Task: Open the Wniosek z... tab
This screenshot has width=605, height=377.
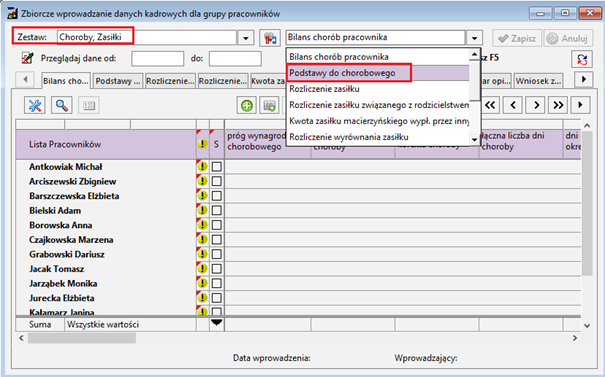Action: click(538, 81)
